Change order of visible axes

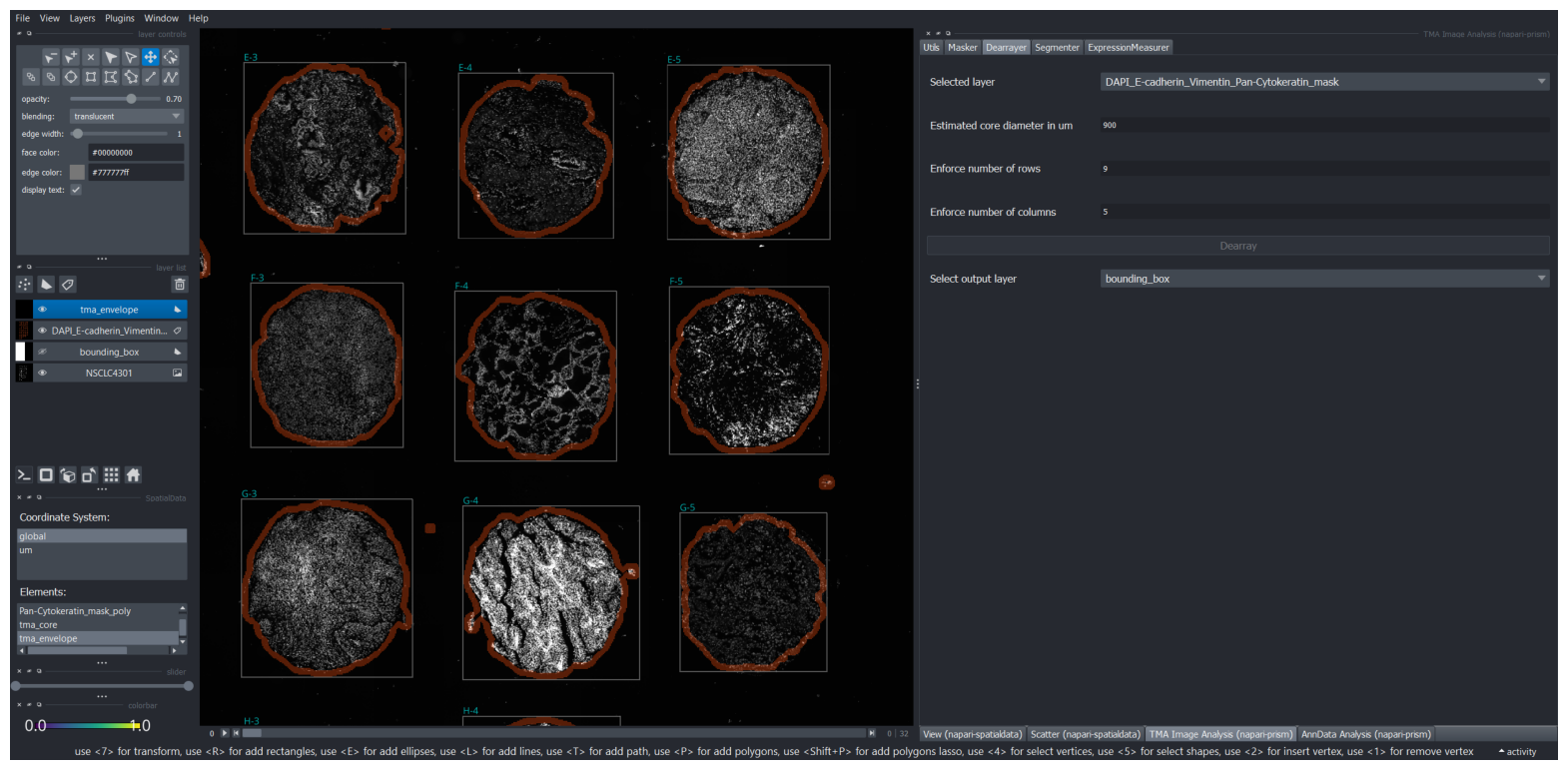[68, 475]
